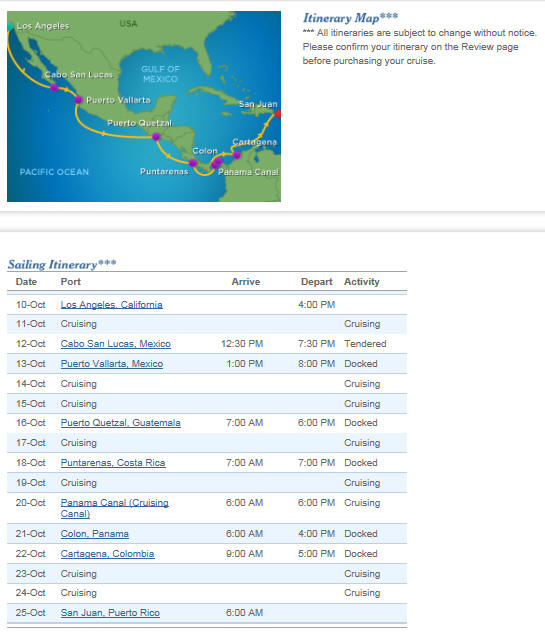Open the Panama Canal (Cruising Canal) link
545x632 pixels.
coord(114,508)
